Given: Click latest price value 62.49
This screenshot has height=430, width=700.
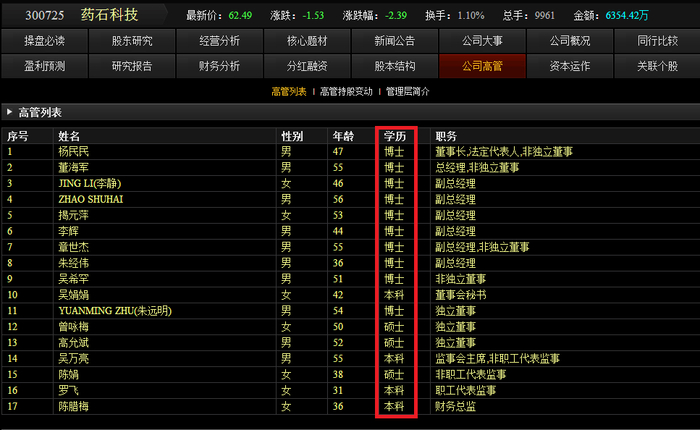Looking at the screenshot, I should click(x=240, y=16).
